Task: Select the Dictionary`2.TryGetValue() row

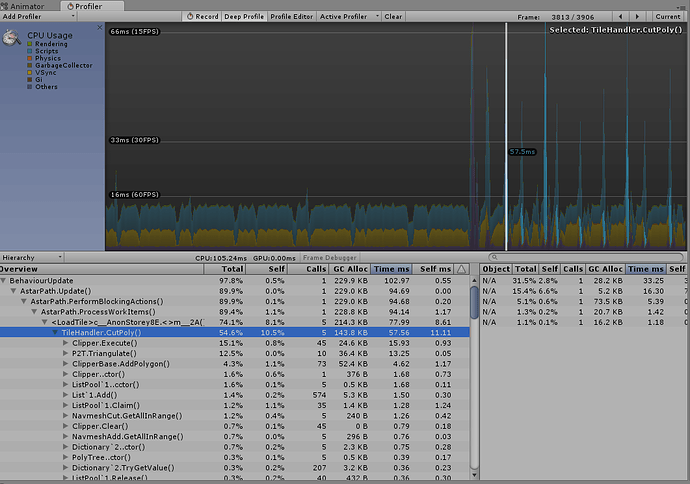Action: 235,468
